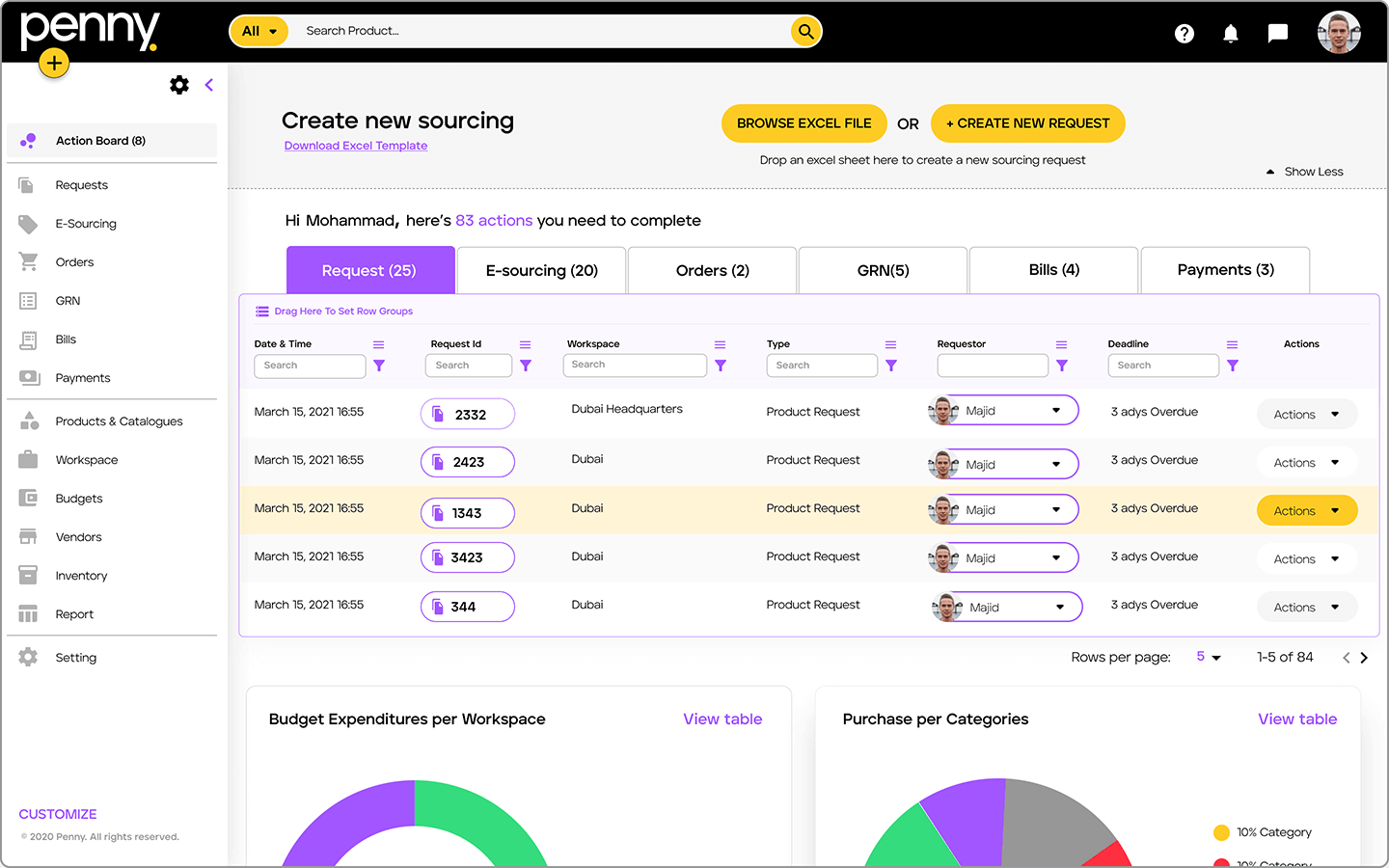Open Setting in sidebar
Image resolution: width=1389 pixels, height=868 pixels.
tap(75, 658)
